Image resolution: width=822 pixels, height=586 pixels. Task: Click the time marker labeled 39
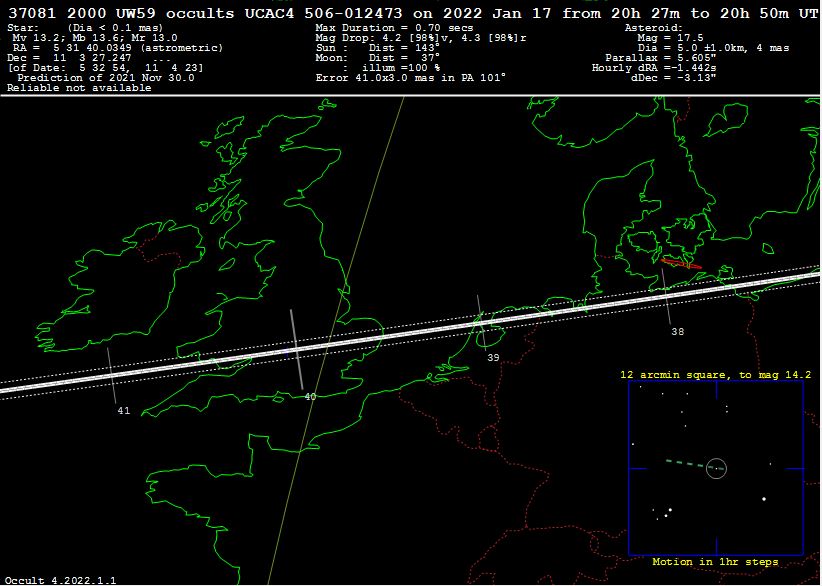(493, 357)
